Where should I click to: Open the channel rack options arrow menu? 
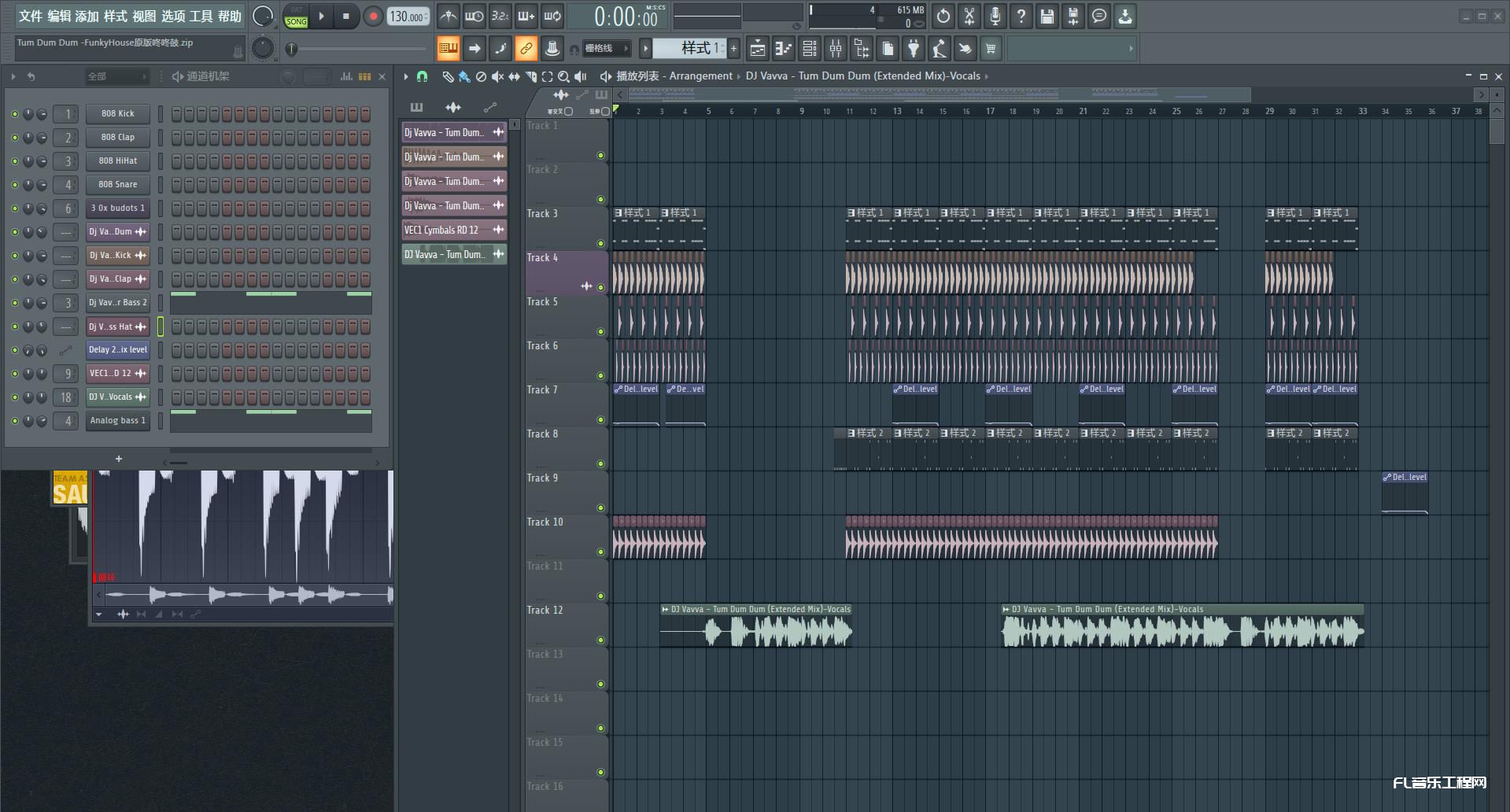13,76
